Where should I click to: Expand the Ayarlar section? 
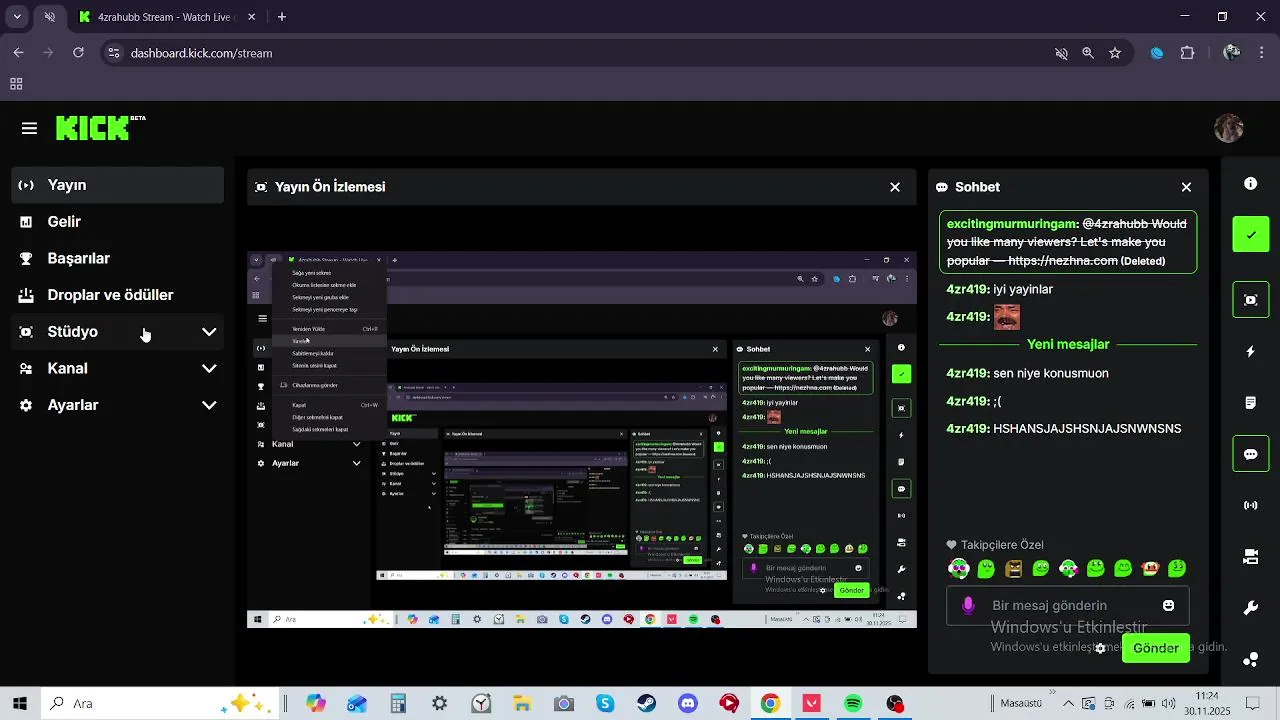[x=118, y=405]
